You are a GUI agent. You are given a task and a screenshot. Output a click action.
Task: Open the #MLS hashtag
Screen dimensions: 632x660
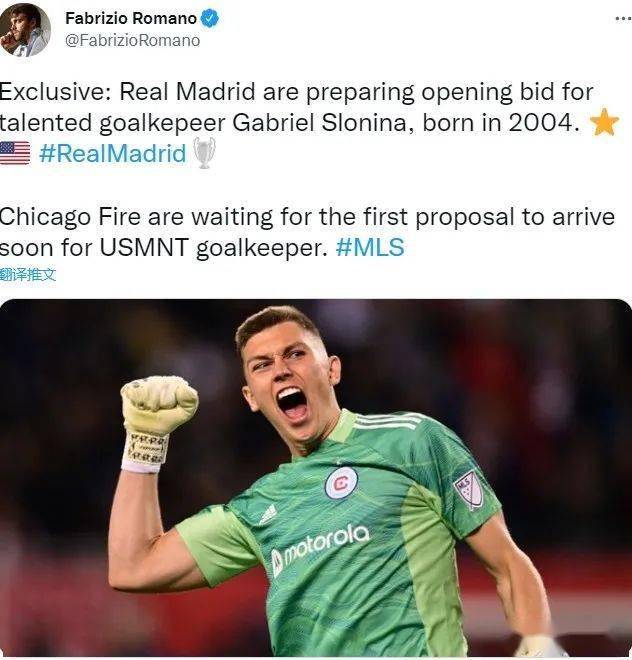tap(370, 247)
